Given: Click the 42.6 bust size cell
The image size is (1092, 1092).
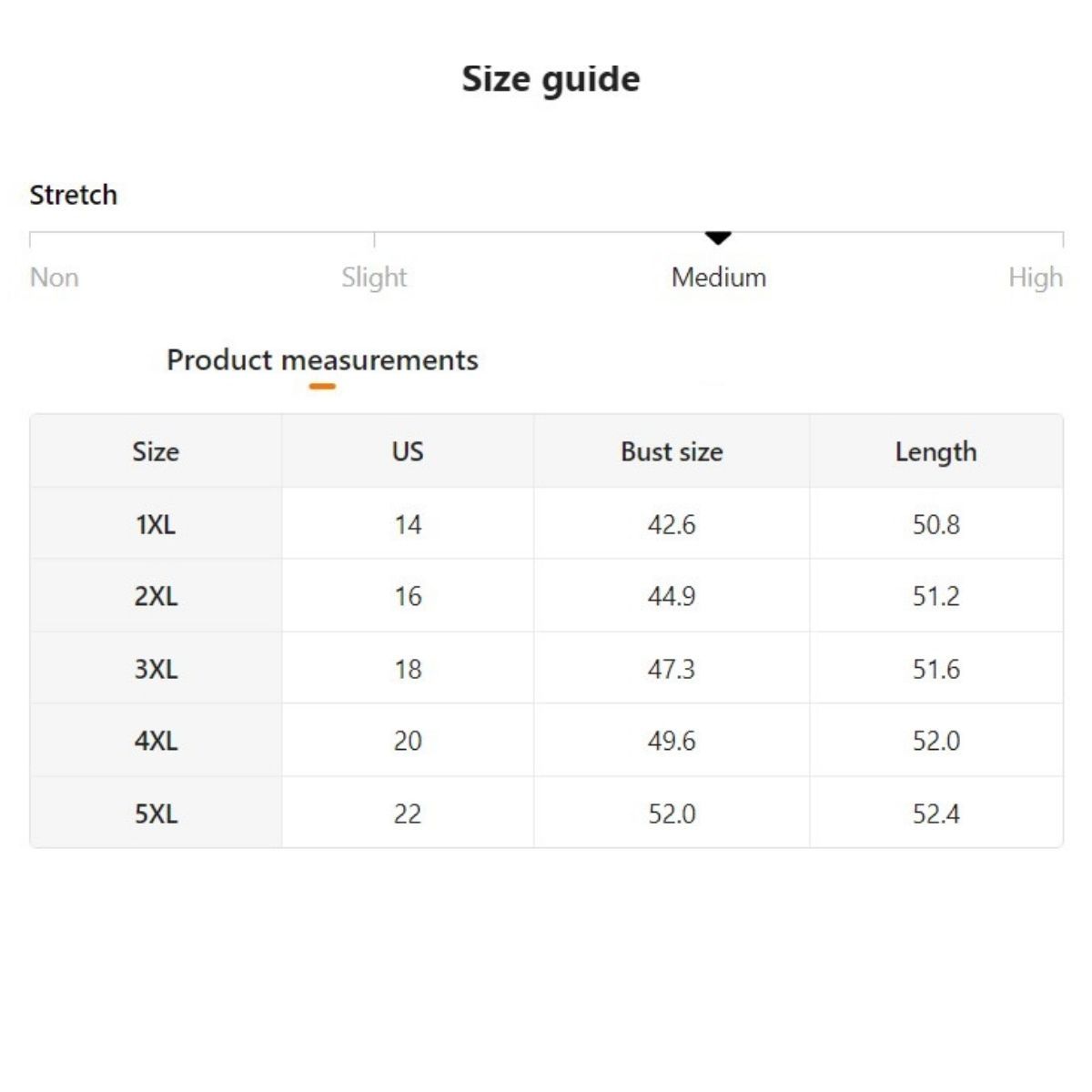Looking at the screenshot, I should click(x=672, y=524).
